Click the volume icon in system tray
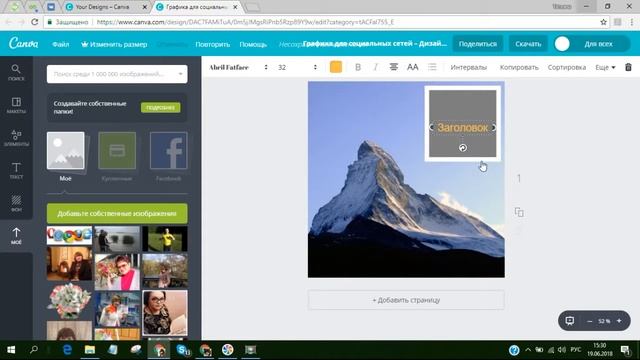640x360 pixels. click(x=562, y=350)
